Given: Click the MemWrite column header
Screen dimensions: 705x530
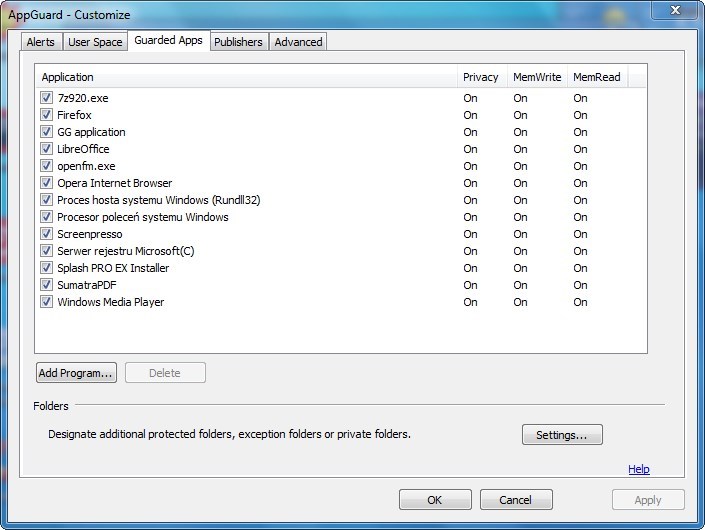Looking at the screenshot, I should [x=537, y=77].
